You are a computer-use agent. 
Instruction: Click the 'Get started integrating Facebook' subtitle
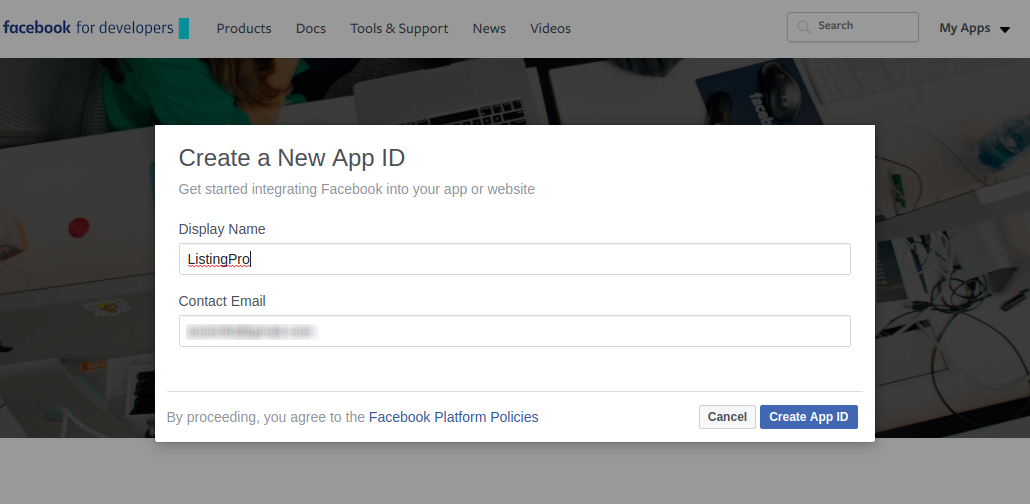tap(357, 189)
